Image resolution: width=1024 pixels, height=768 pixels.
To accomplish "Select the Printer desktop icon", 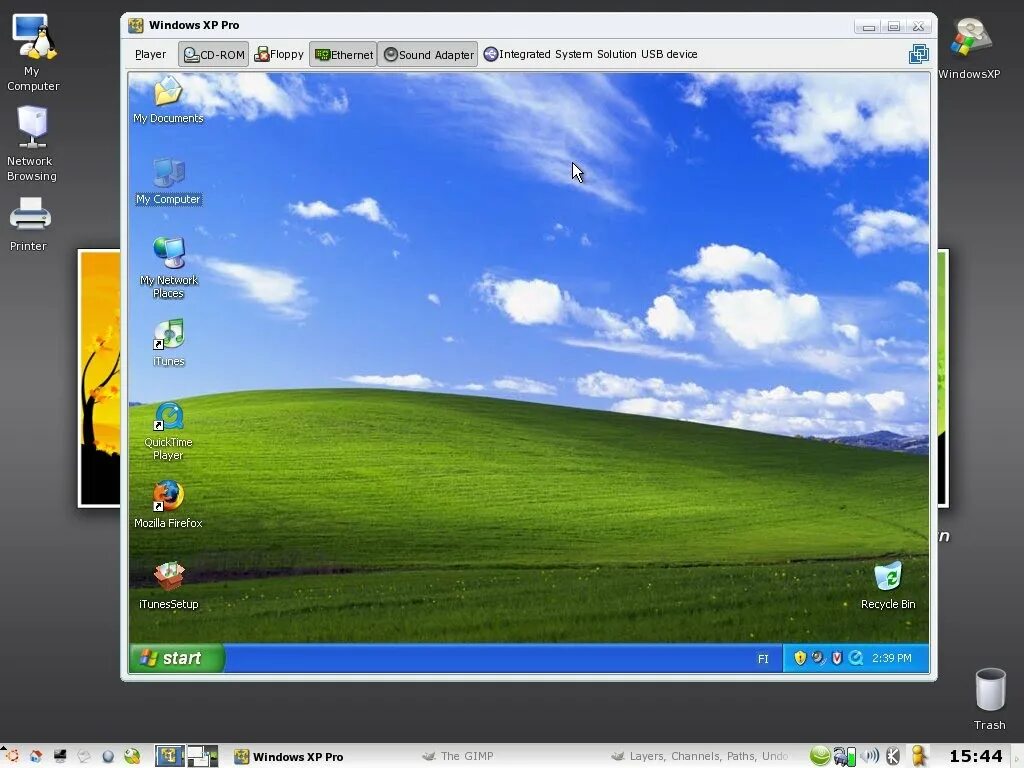I will pos(29,224).
